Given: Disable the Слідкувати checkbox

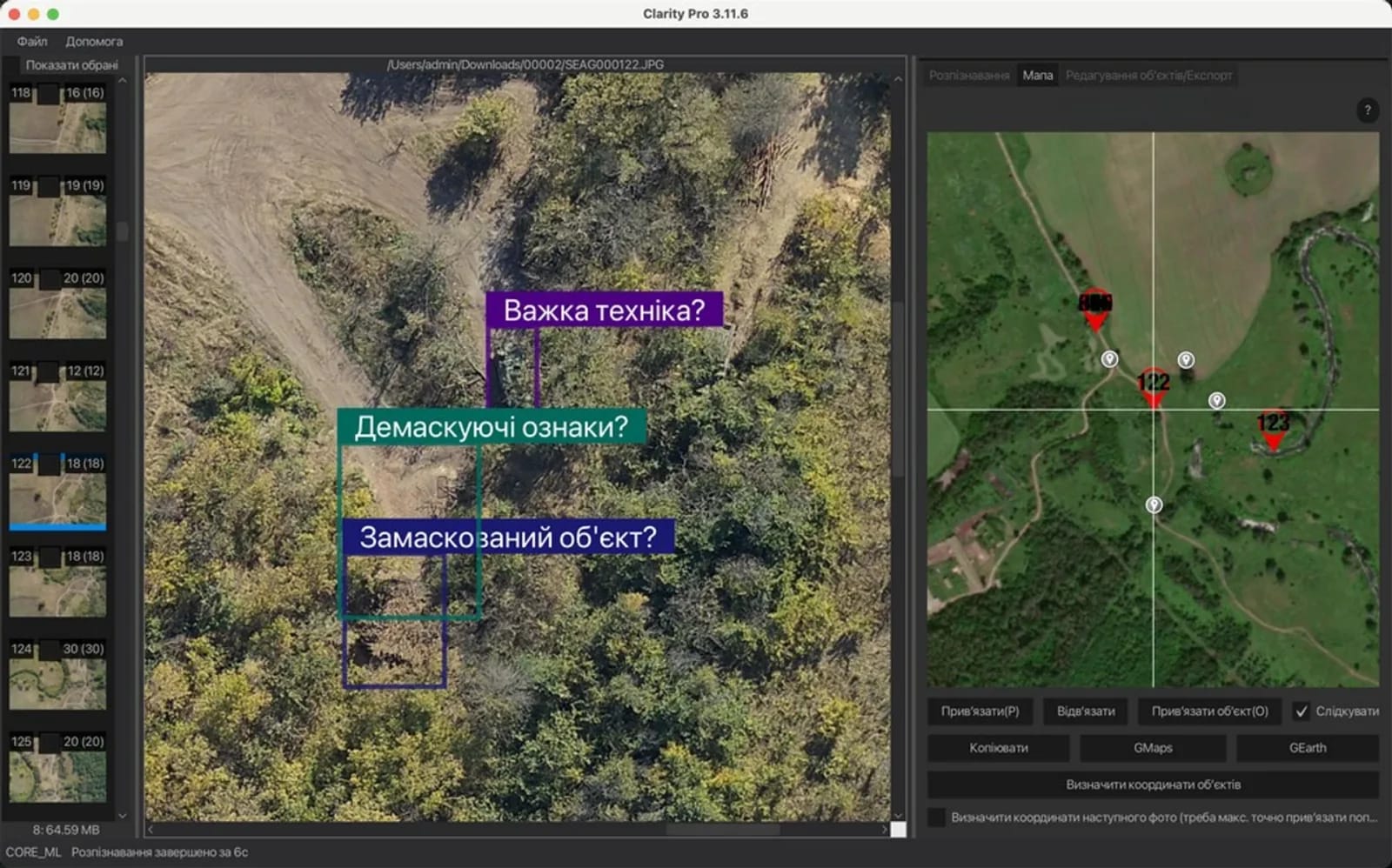Looking at the screenshot, I should coord(1302,711).
